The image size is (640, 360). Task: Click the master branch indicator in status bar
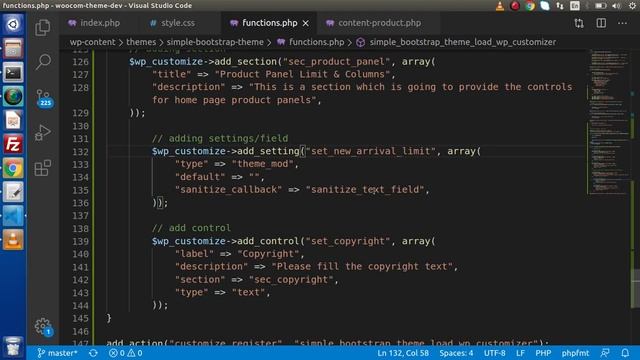(57, 353)
